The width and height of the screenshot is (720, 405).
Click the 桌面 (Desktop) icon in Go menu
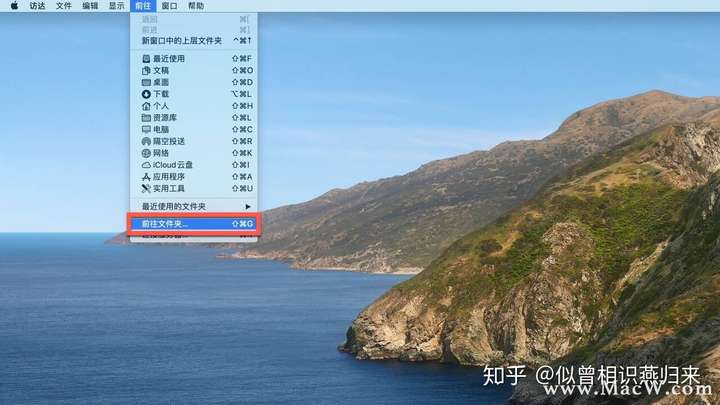click(x=146, y=82)
